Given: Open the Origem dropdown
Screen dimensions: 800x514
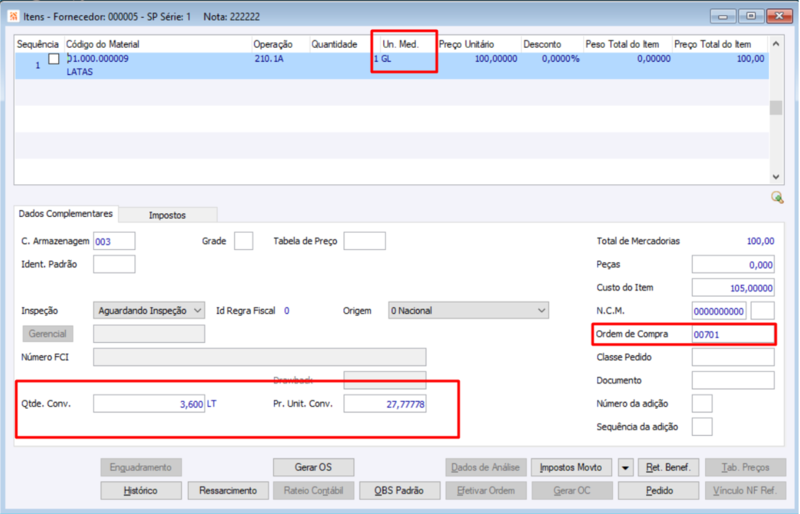Looking at the screenshot, I should click(x=468, y=310).
